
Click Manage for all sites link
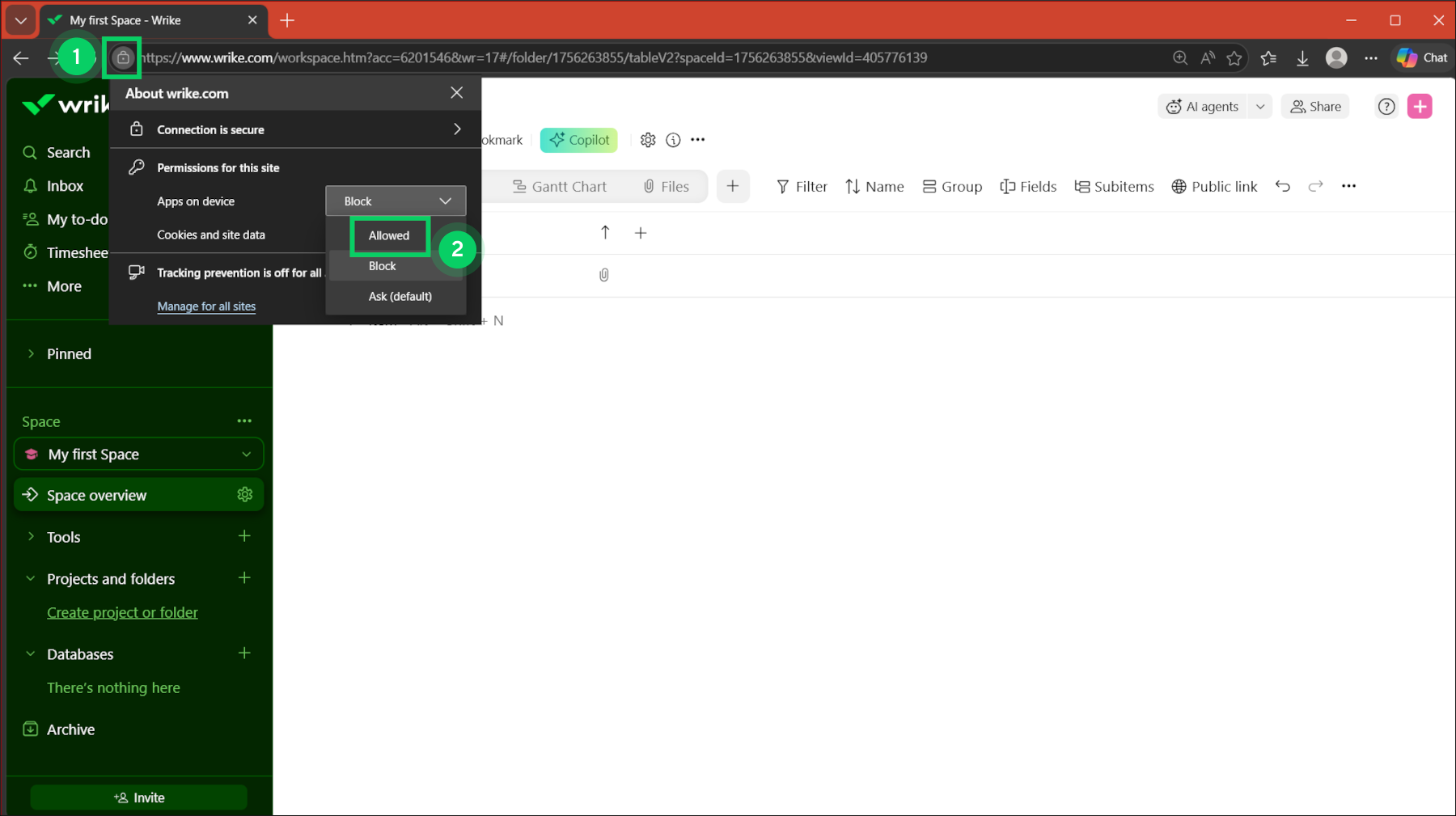[x=206, y=307]
